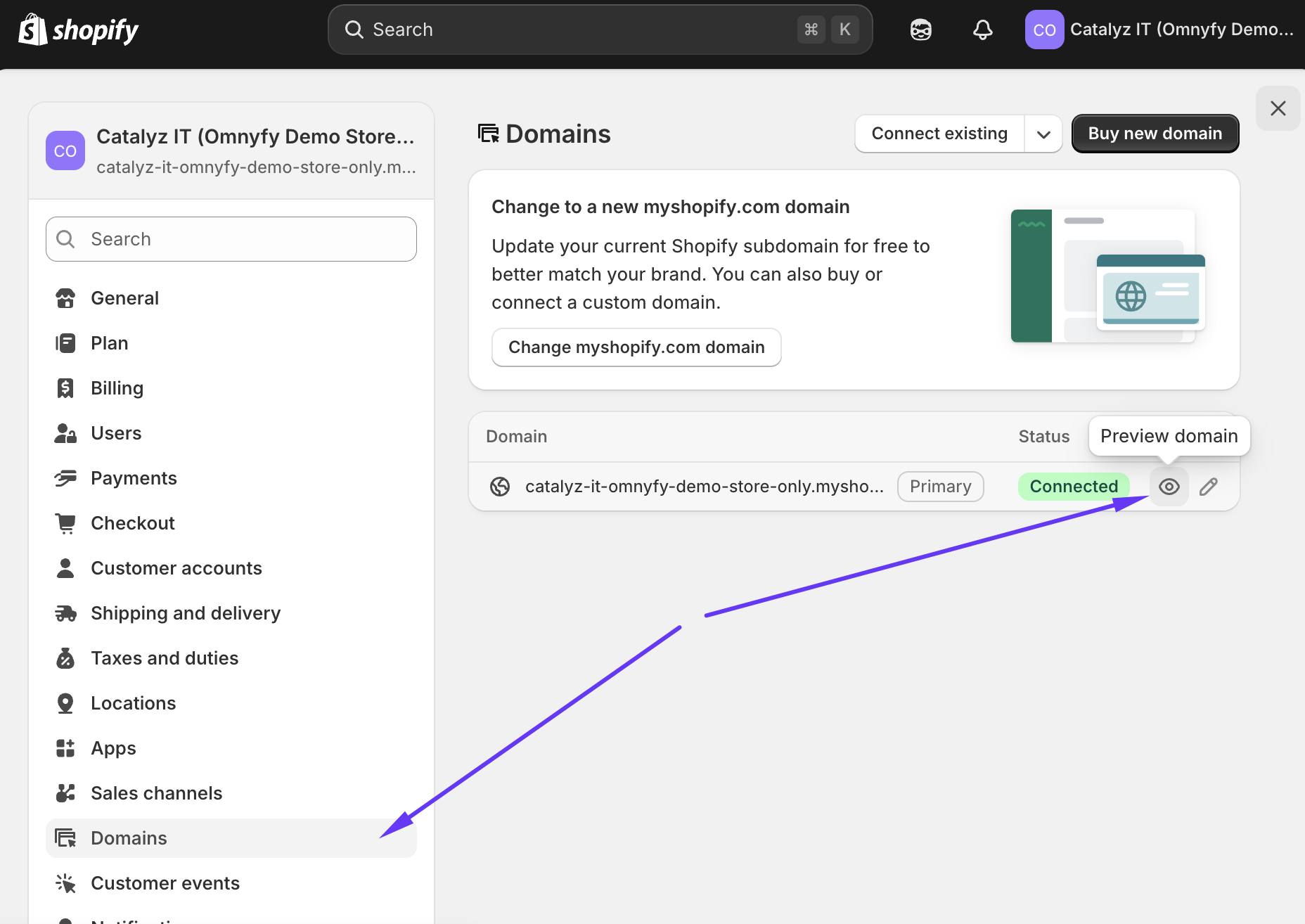Click the Domains icon in sidebar
The width and height of the screenshot is (1305, 924).
(x=65, y=838)
